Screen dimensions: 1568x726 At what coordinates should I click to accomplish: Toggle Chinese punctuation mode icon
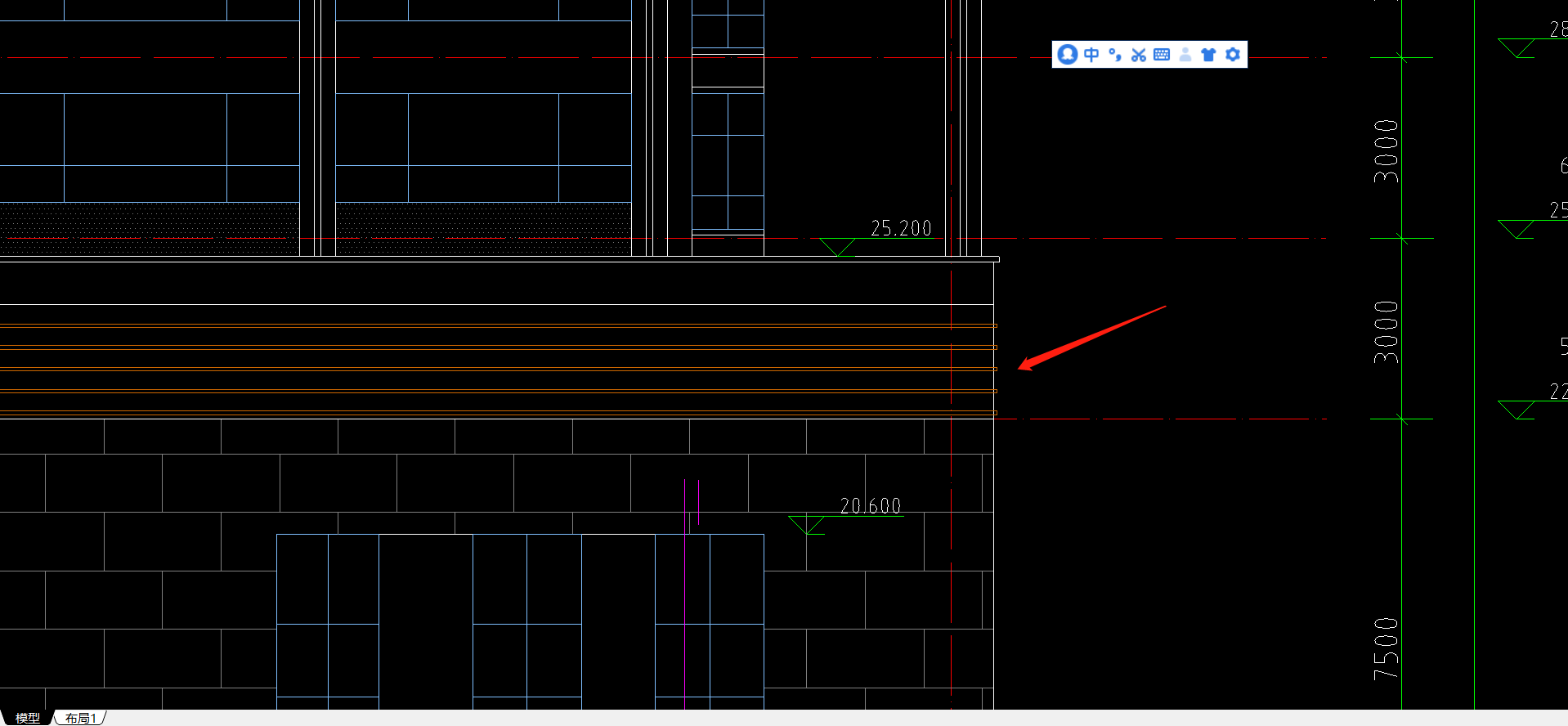tap(1115, 55)
